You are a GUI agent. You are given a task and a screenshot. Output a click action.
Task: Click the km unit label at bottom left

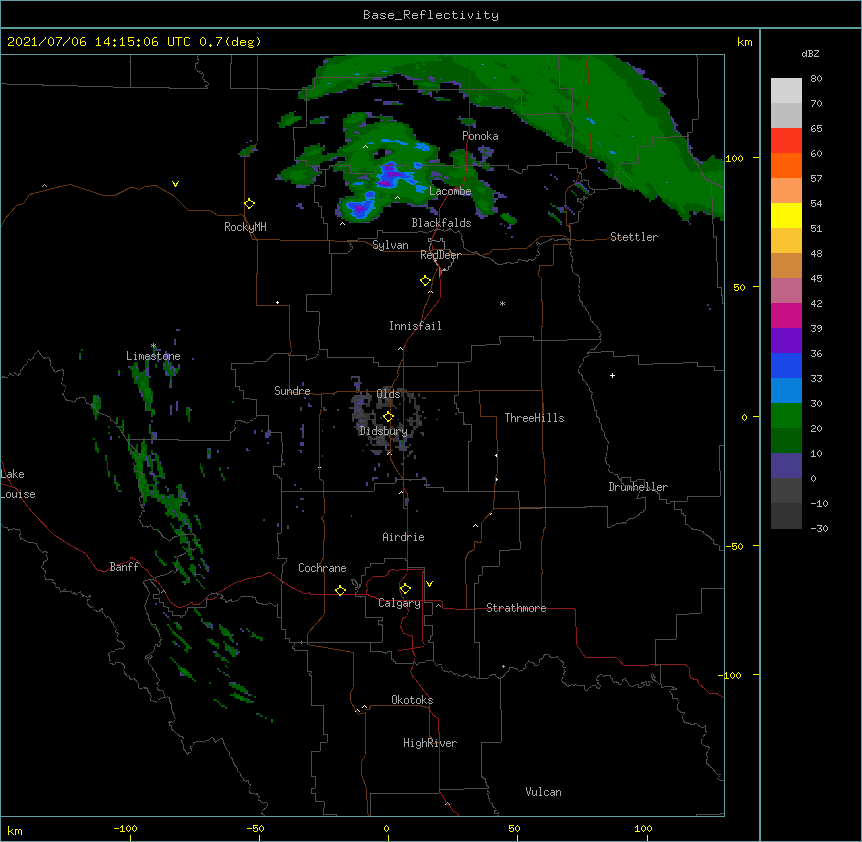(x=15, y=830)
